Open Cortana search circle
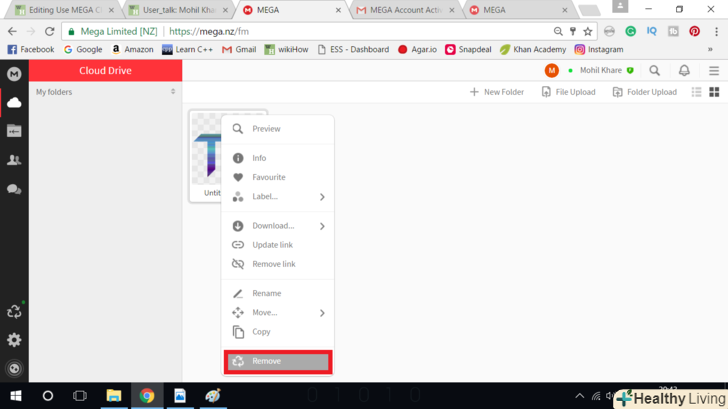This screenshot has height=409, width=728. coord(48,396)
